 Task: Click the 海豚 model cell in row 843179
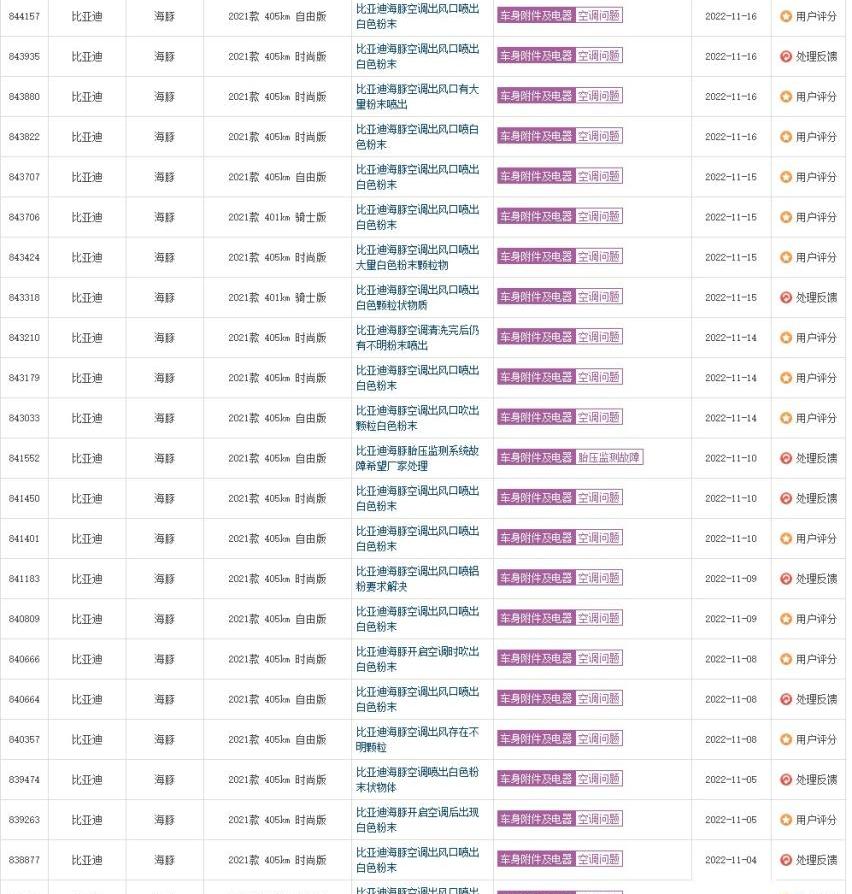click(x=164, y=378)
